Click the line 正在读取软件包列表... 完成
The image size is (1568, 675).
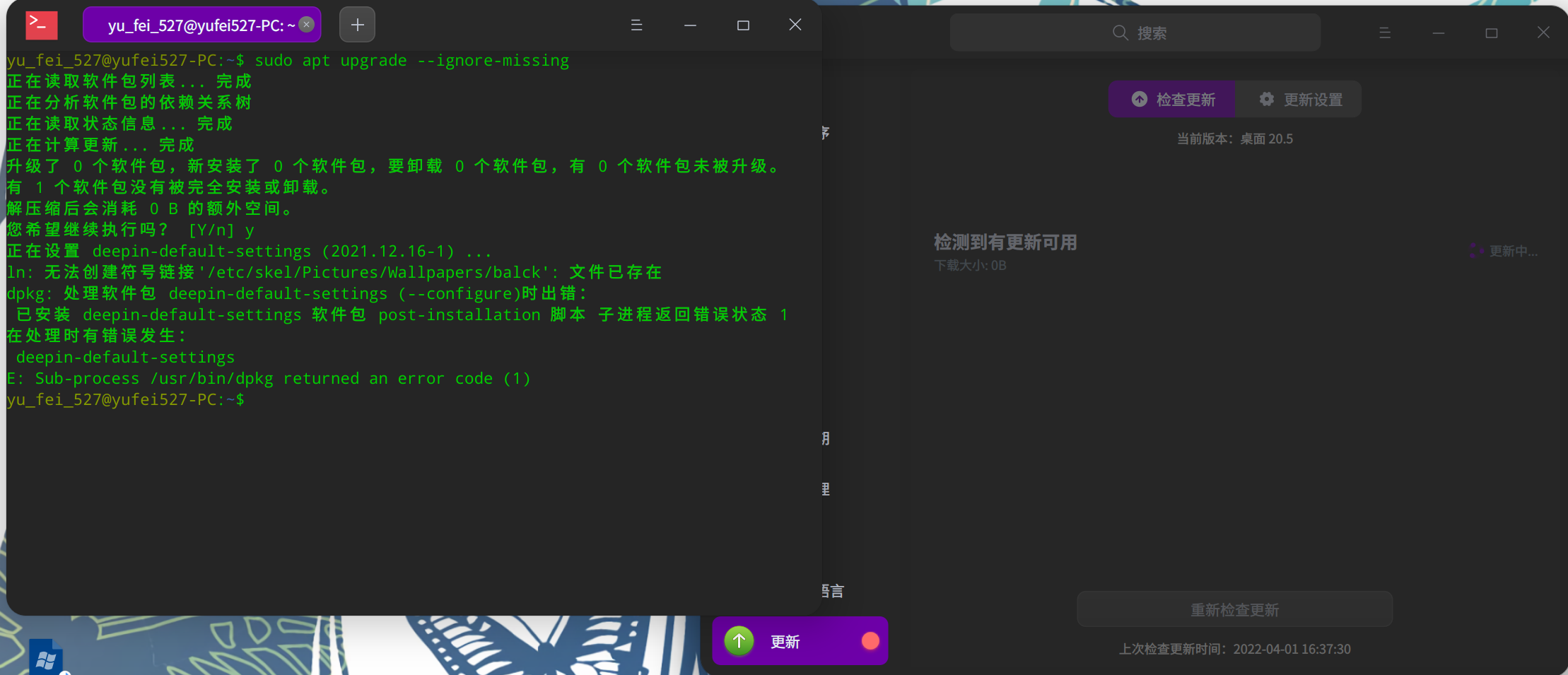point(129,81)
